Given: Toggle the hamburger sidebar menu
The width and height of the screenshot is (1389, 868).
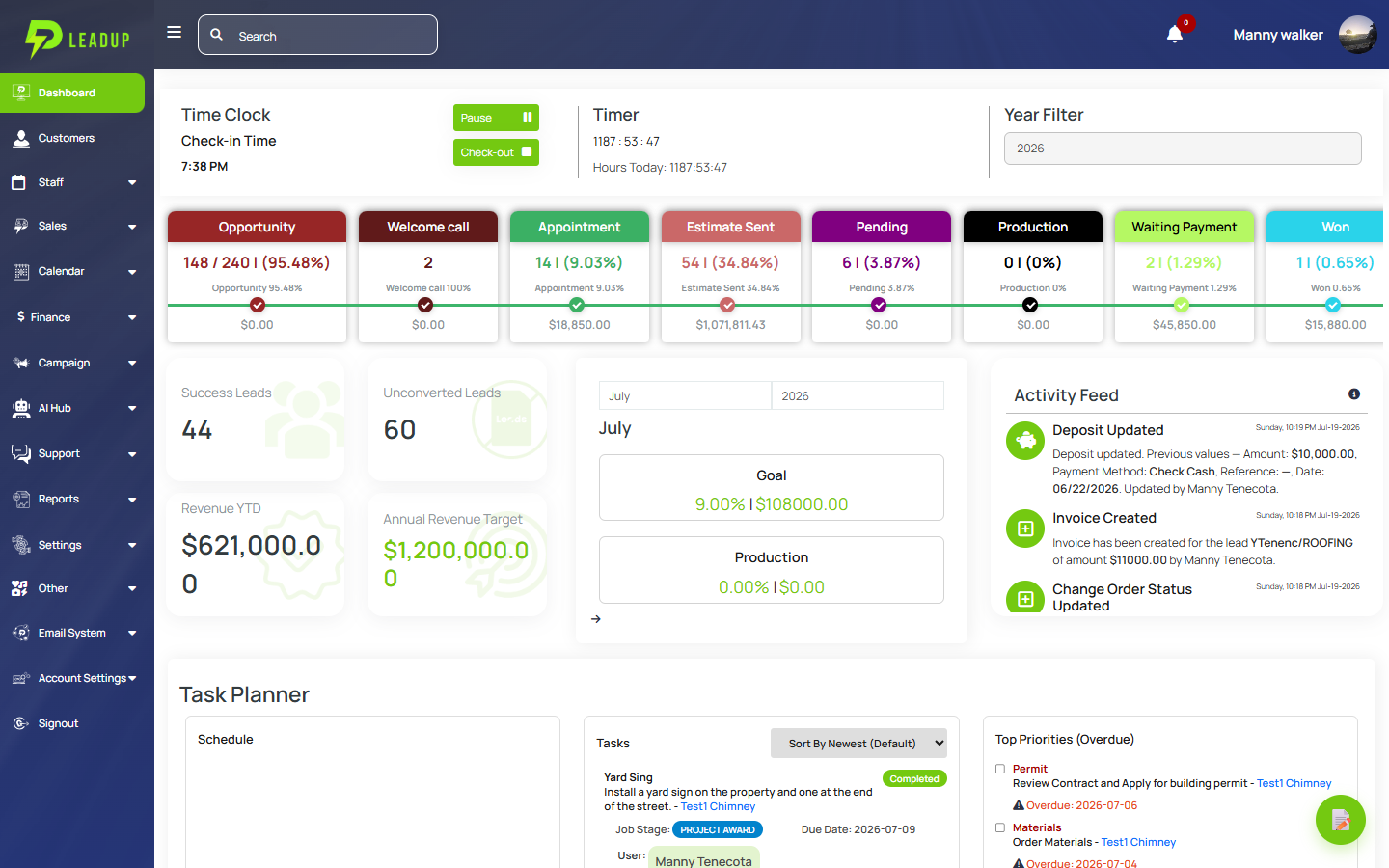Looking at the screenshot, I should point(174,32).
